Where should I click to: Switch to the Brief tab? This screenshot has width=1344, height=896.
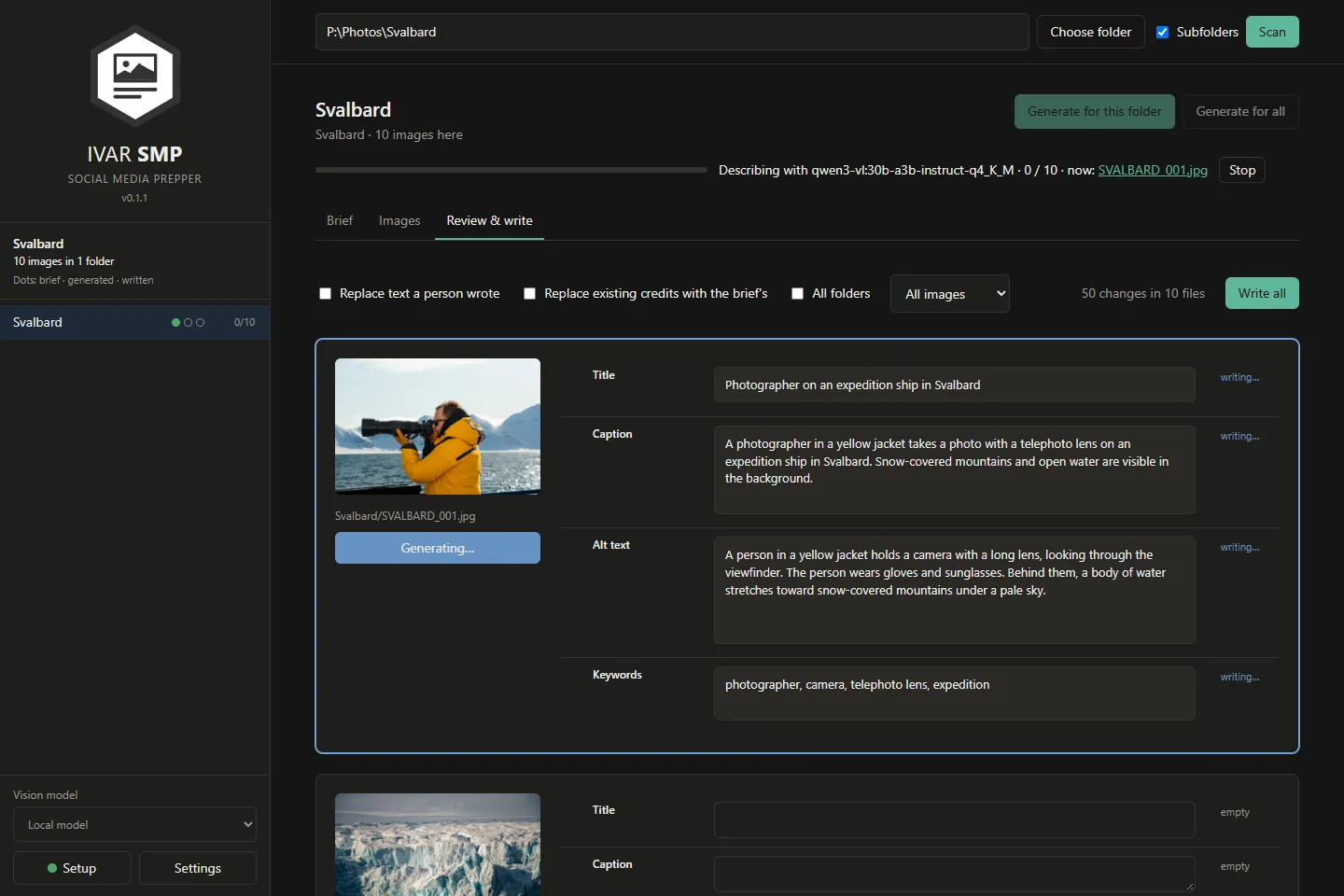[340, 221]
